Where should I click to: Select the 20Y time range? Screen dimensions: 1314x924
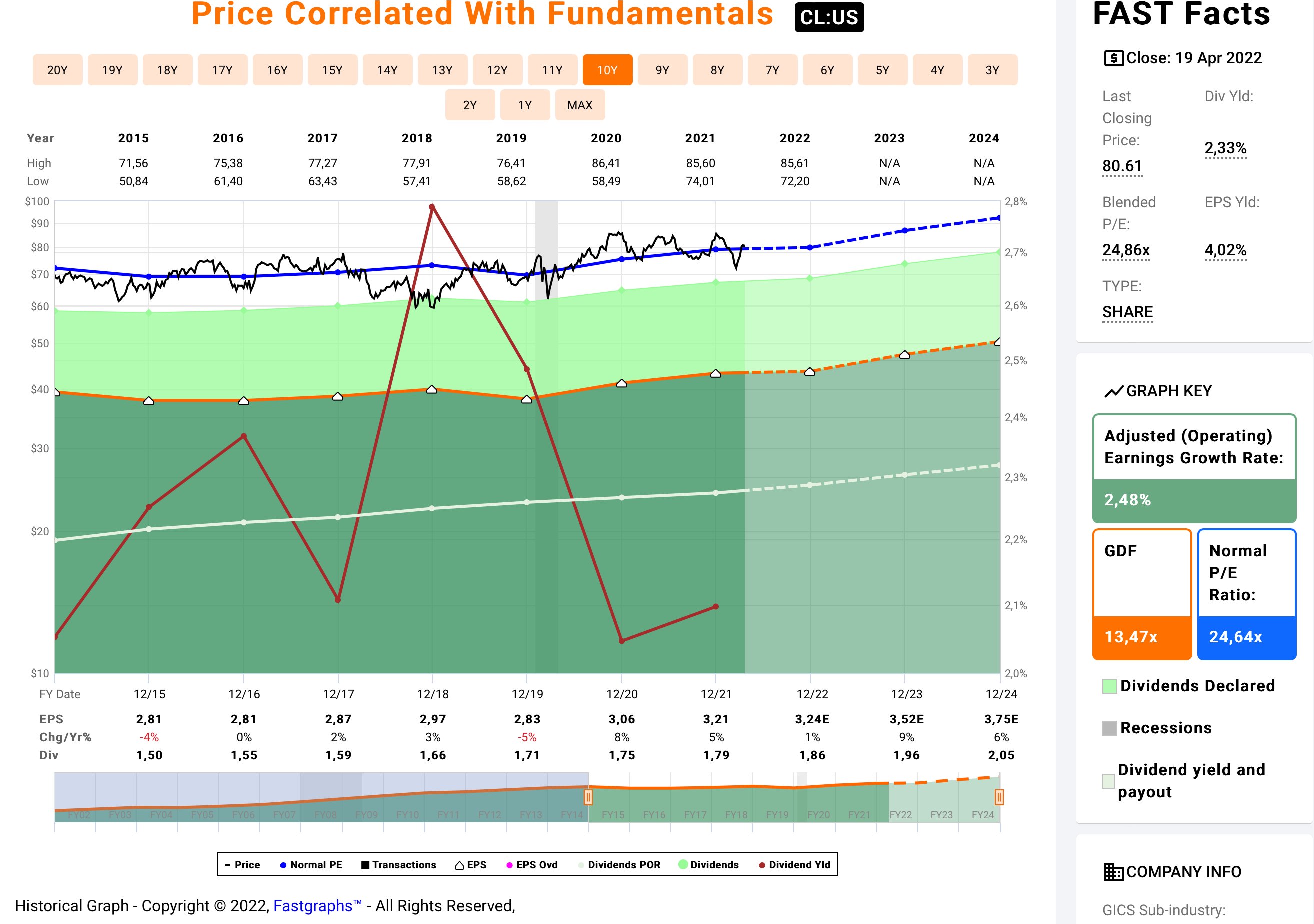(57, 70)
